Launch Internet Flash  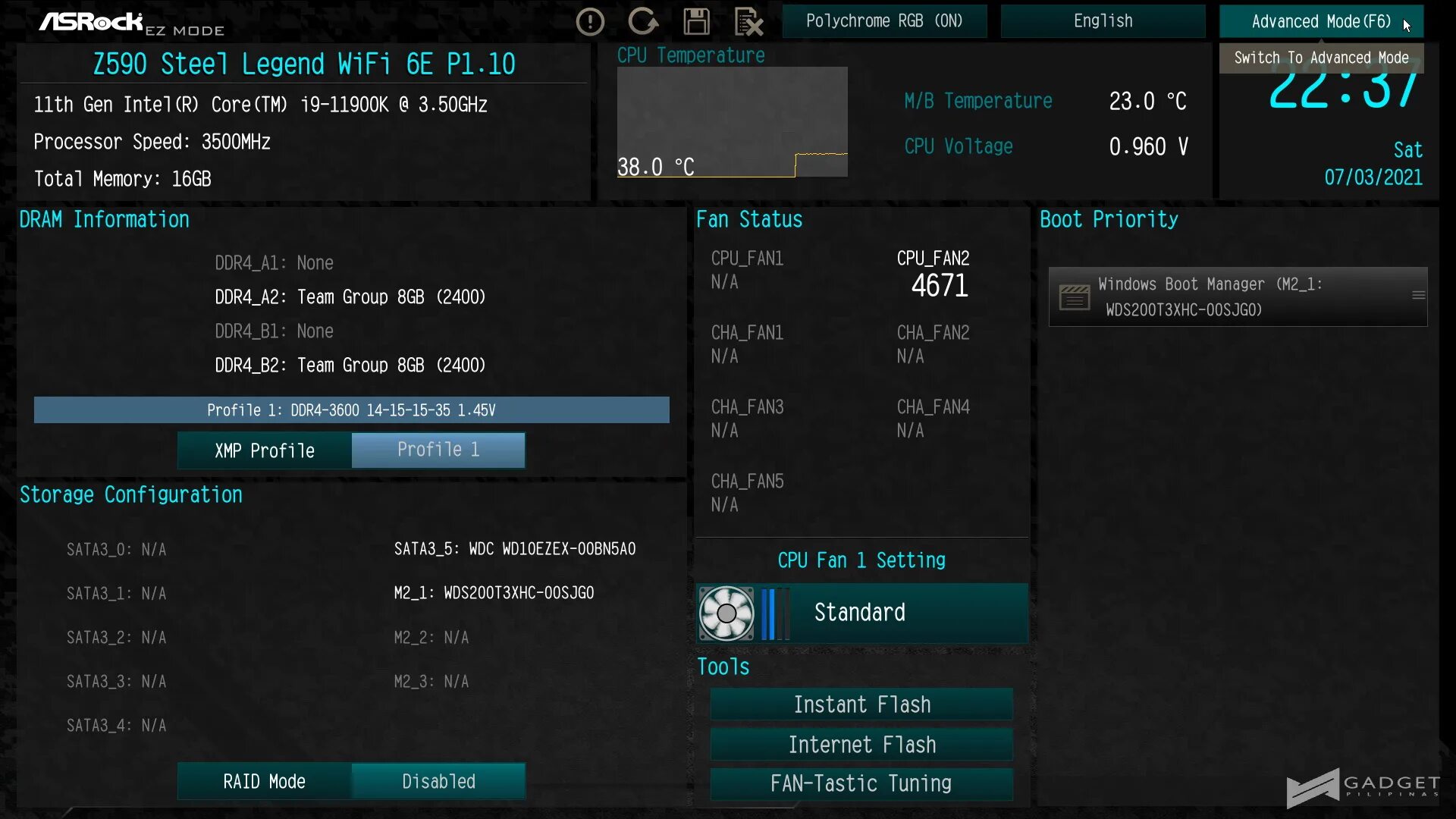[x=861, y=745]
